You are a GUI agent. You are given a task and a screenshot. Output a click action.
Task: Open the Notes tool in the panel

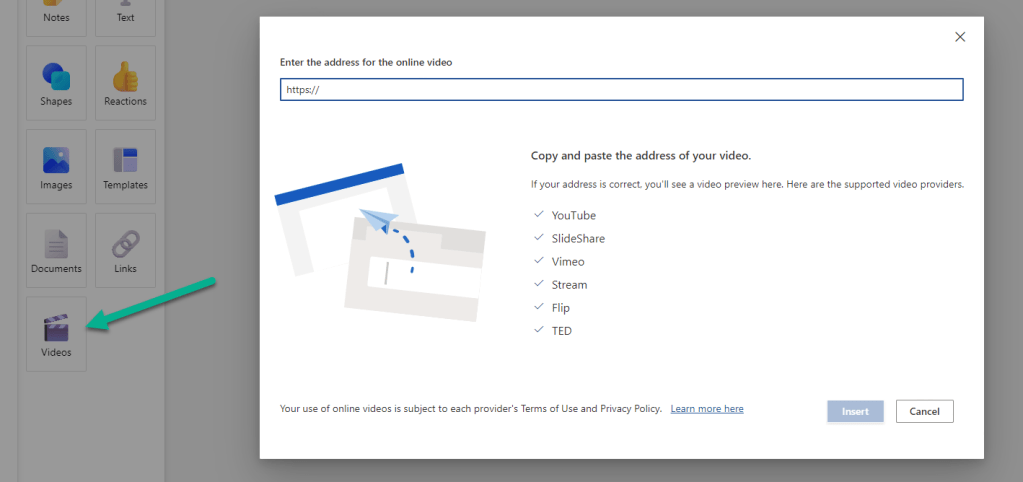click(56, 12)
